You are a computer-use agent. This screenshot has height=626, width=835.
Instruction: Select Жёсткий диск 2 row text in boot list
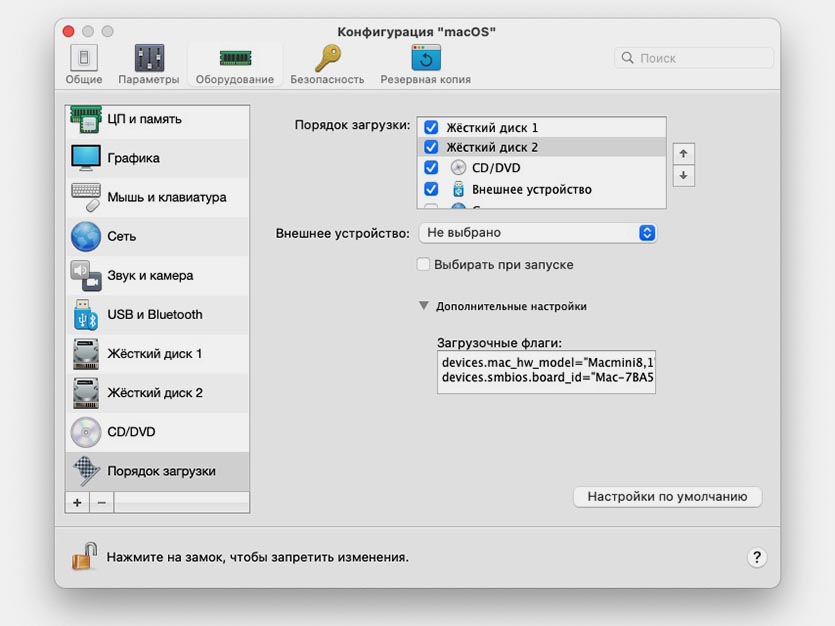[492, 147]
